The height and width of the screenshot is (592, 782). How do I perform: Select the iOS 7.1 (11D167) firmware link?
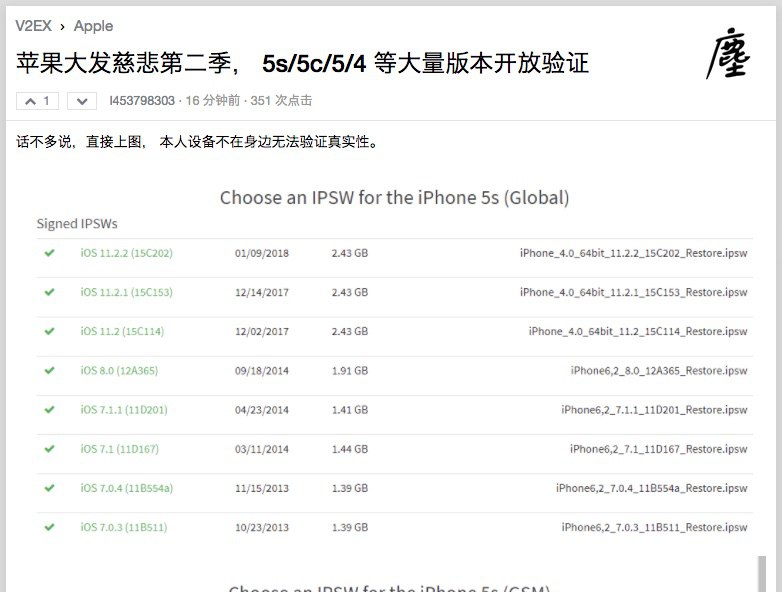119,449
